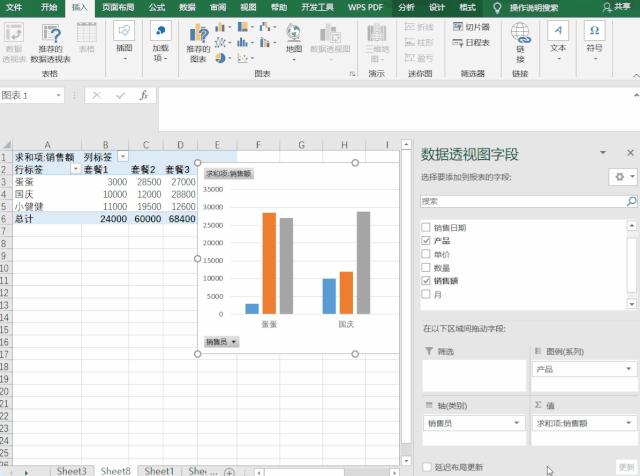Insert a line or area chart
This screenshot has height=476, width=640.
[222, 42]
